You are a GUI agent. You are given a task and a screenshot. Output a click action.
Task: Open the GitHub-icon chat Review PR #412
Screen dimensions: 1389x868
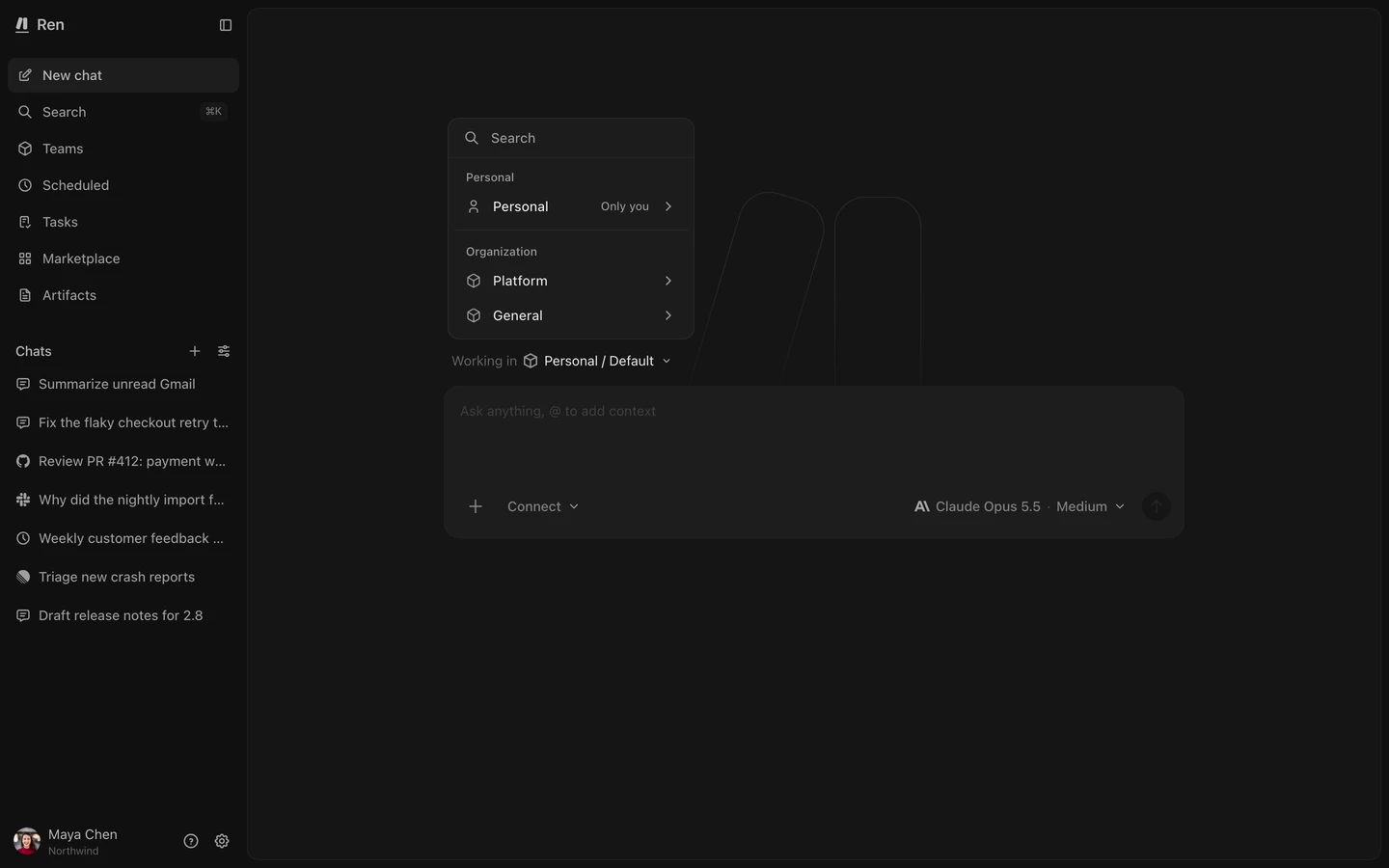[x=123, y=461]
